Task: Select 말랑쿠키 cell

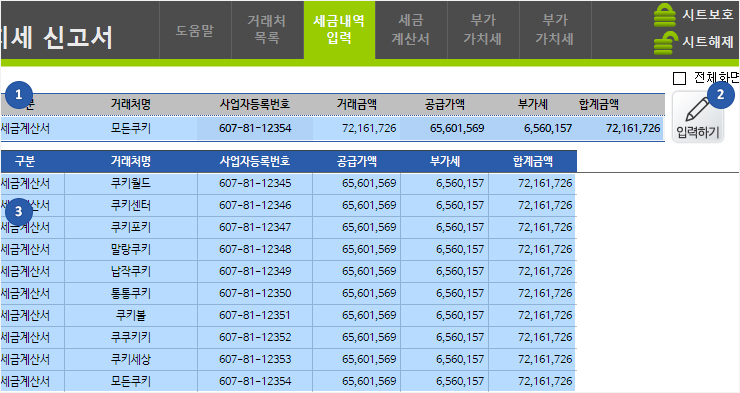Action: pos(131,250)
